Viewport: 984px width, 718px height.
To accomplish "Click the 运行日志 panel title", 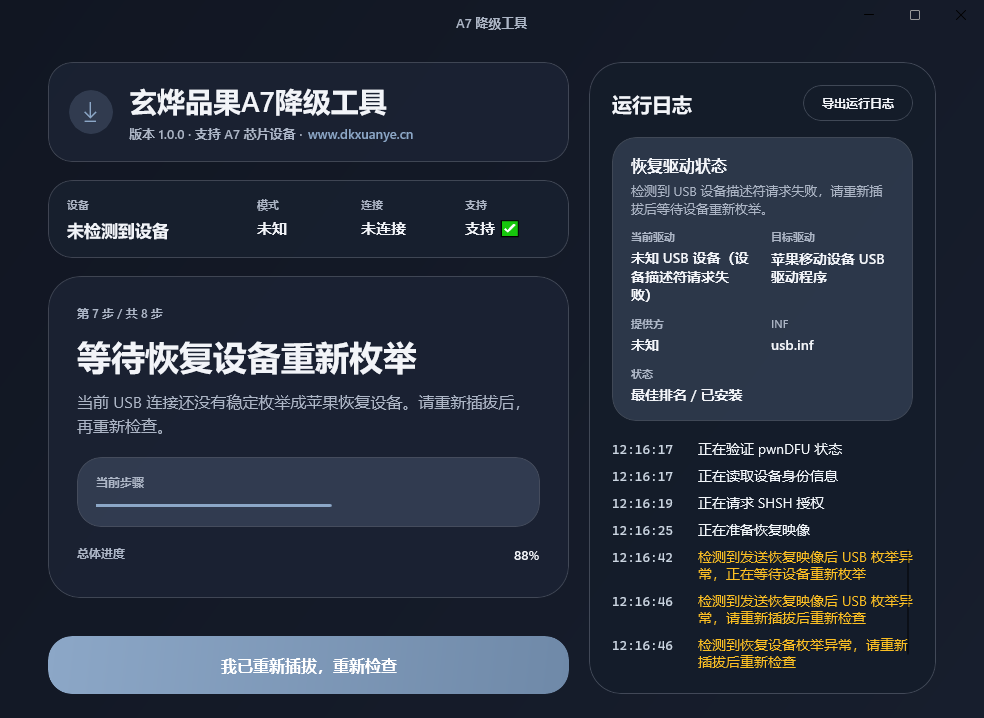I will coord(651,106).
